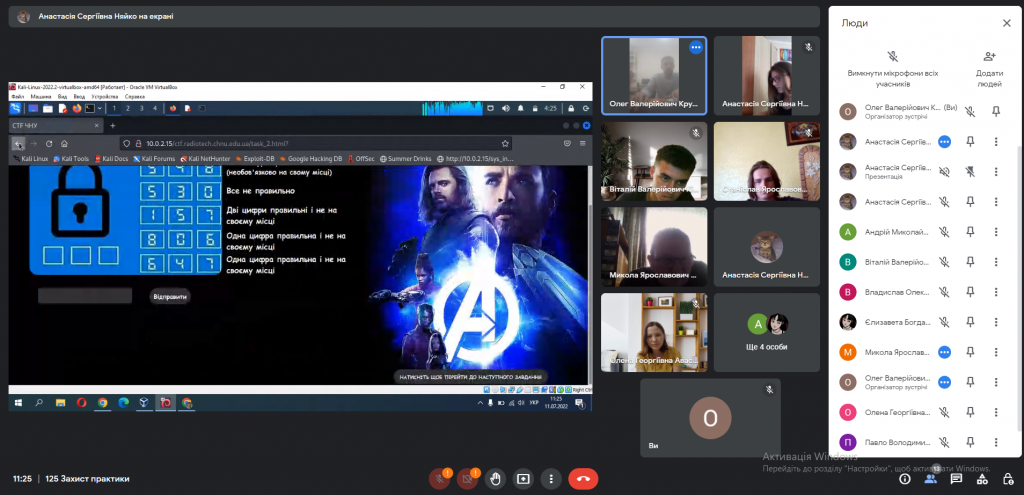1024x495 pixels.
Task: Open Ввод menu in shared VirtualBox window
Action: click(79, 97)
